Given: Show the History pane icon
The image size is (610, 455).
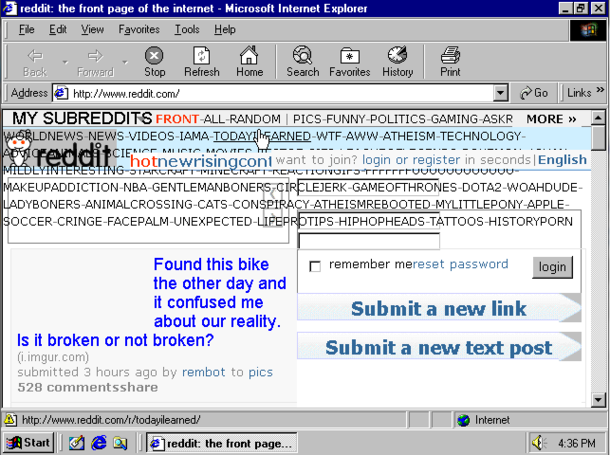Looking at the screenshot, I should click(x=397, y=62).
